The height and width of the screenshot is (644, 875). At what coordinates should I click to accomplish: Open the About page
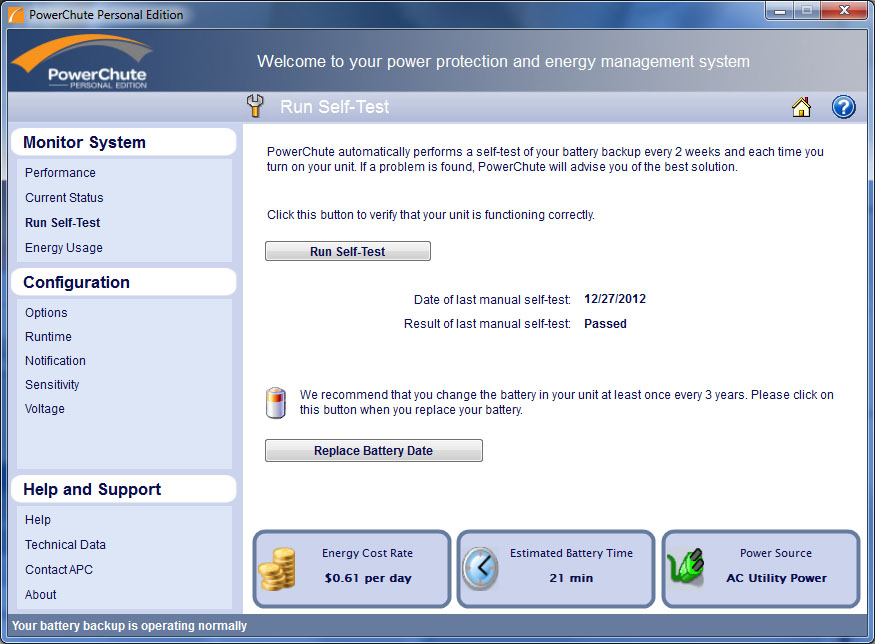click(x=41, y=595)
